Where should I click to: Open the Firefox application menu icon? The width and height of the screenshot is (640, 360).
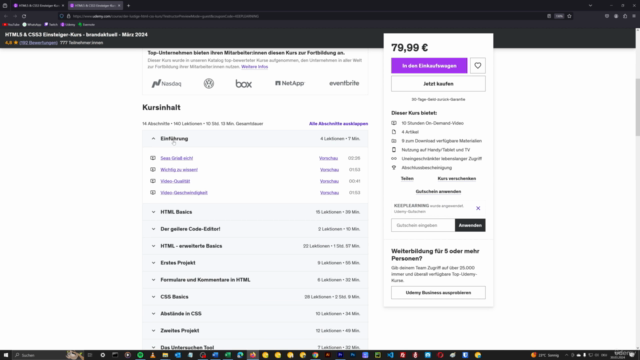pyautogui.click(x=634, y=16)
